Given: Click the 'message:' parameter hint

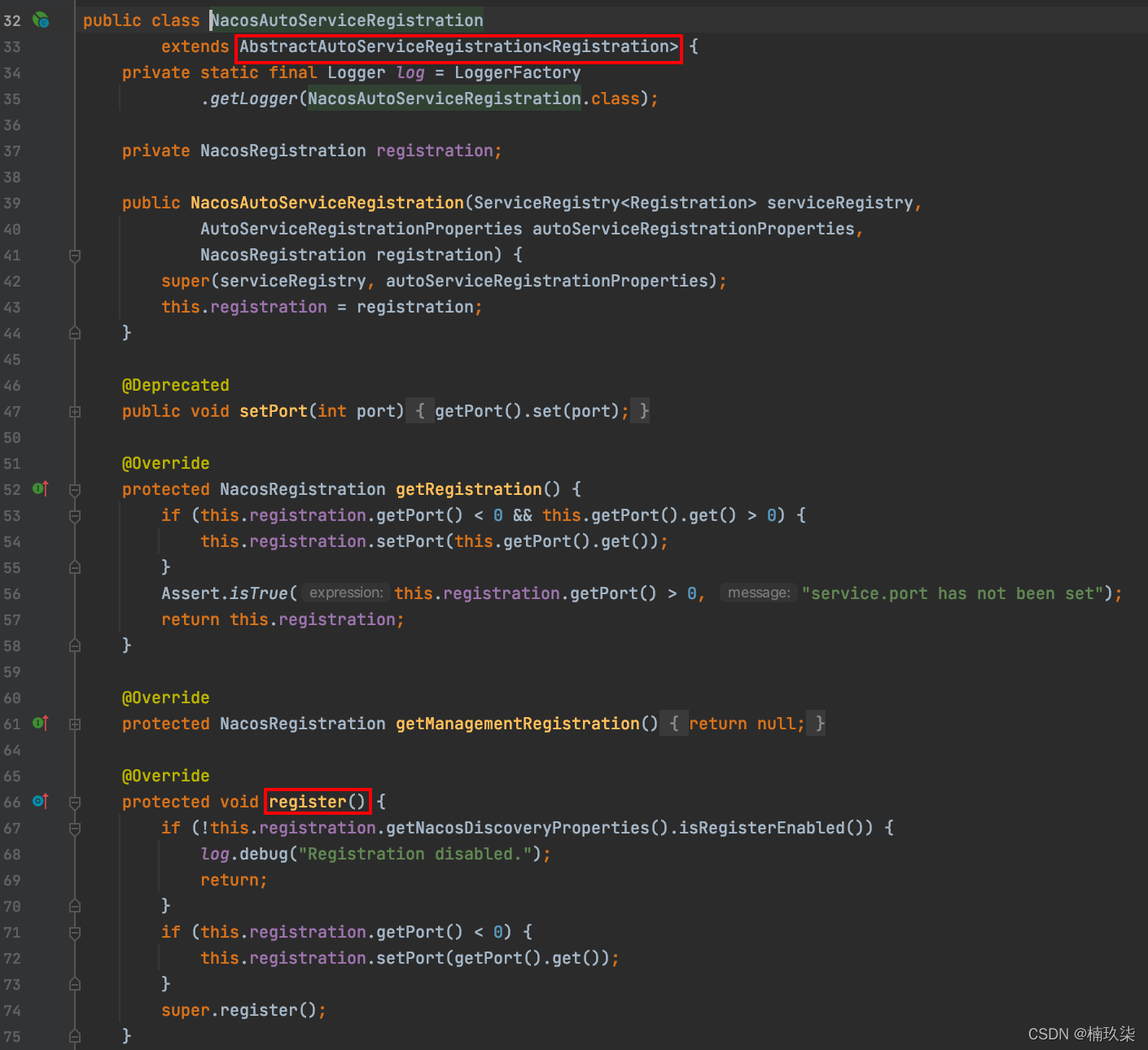Looking at the screenshot, I should [x=759, y=593].
